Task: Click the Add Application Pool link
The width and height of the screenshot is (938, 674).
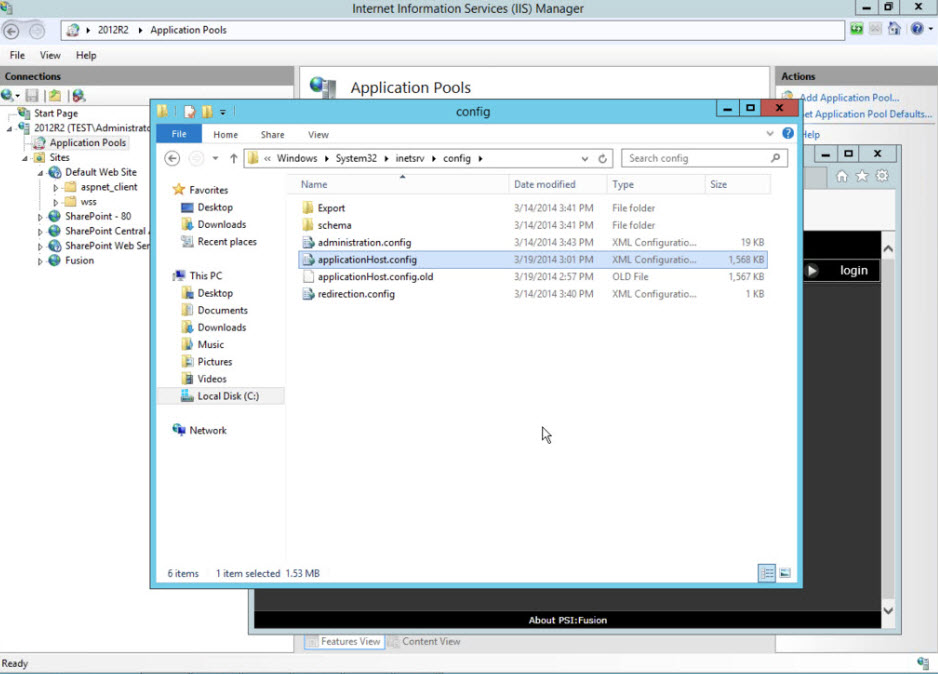Action: coord(849,97)
